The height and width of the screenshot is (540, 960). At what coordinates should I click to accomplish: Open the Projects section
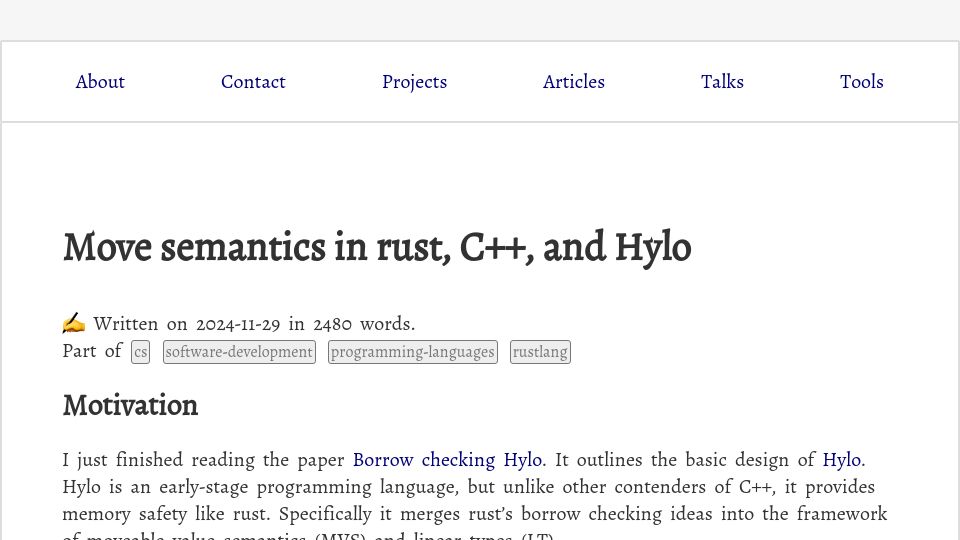click(414, 81)
